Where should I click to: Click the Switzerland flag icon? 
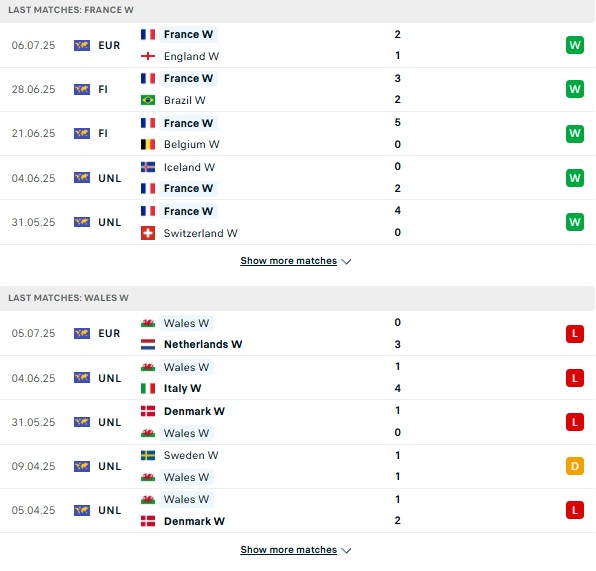pyautogui.click(x=148, y=233)
